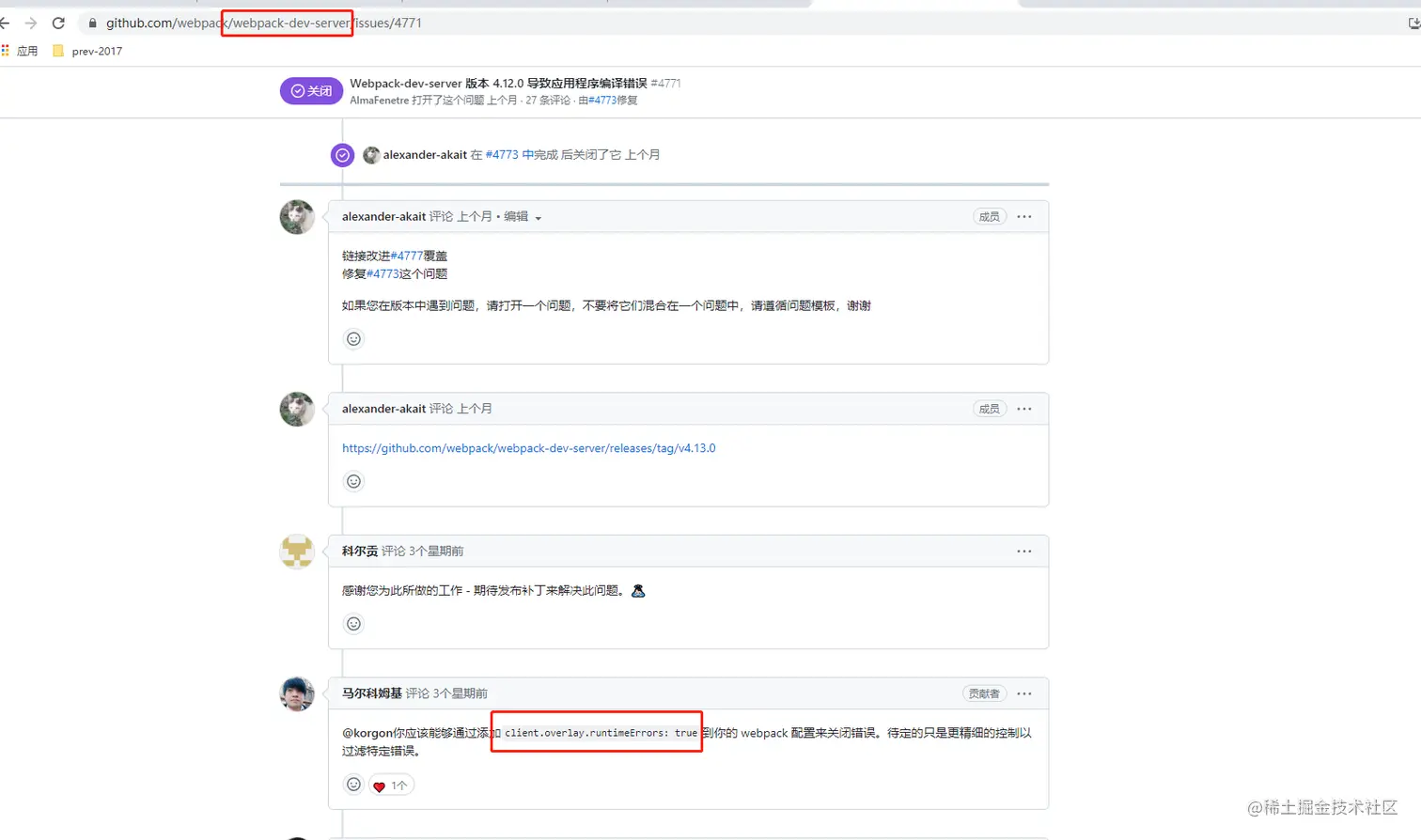
Task: Click the 关闭 closed status badge
Action: [x=310, y=90]
